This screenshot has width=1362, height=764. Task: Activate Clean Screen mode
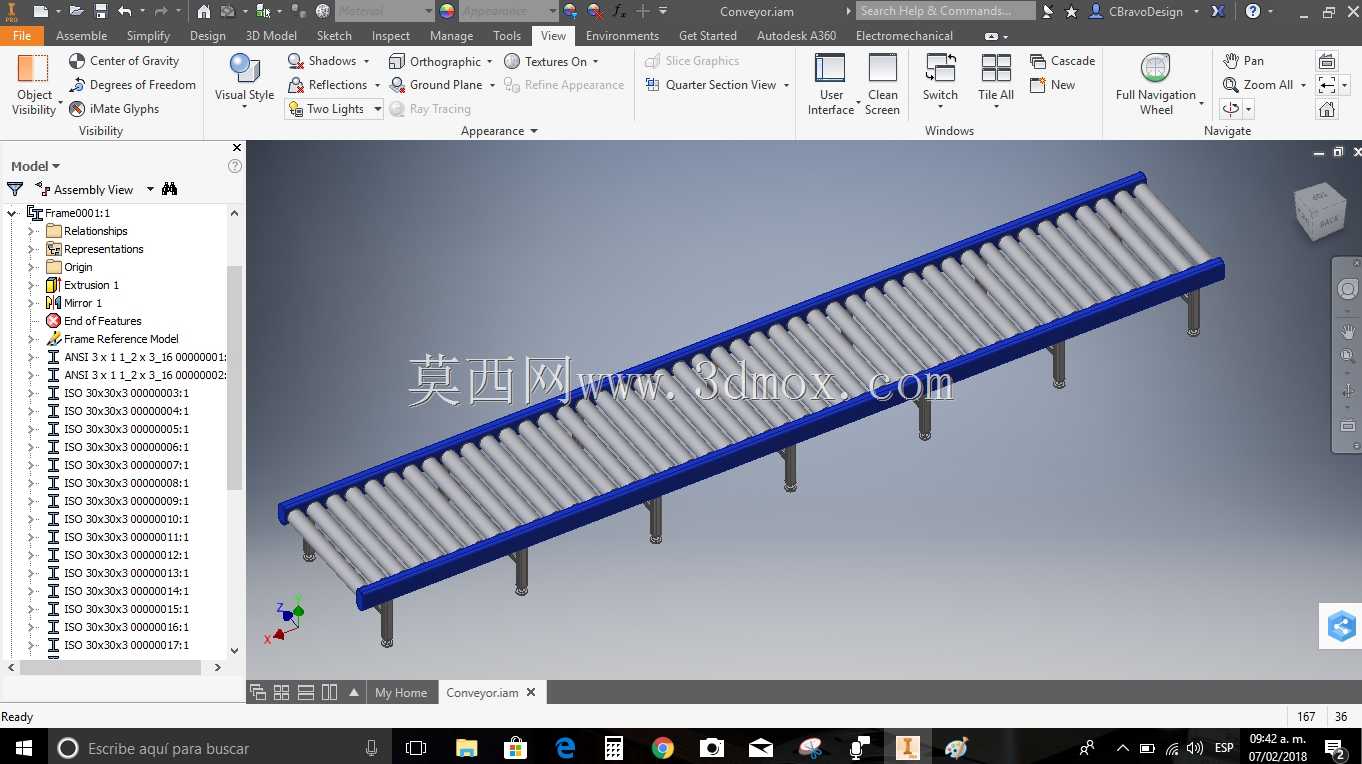coord(882,84)
